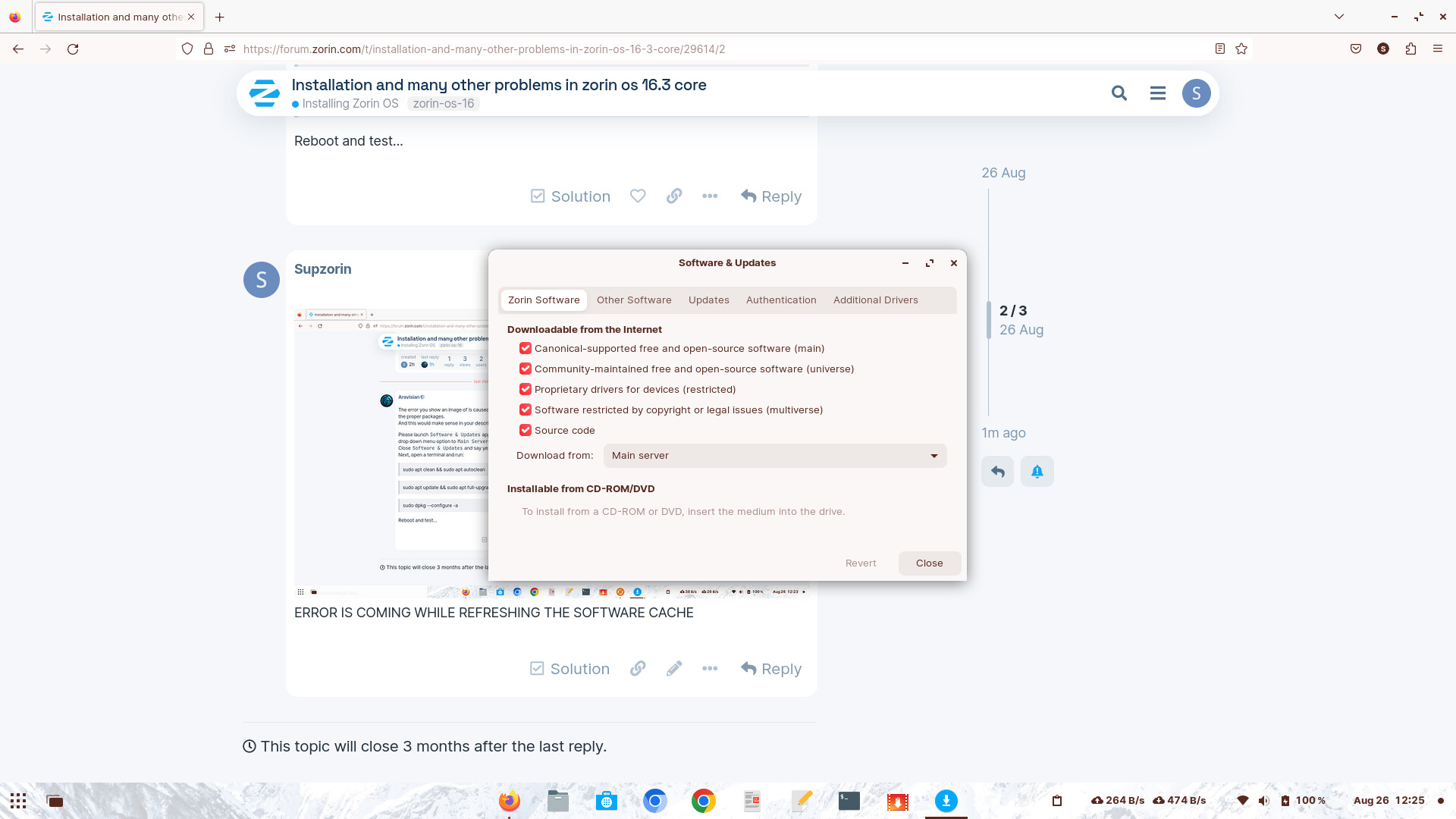The width and height of the screenshot is (1456, 819).
Task: Open the forum hamburger menu
Action: (x=1157, y=93)
